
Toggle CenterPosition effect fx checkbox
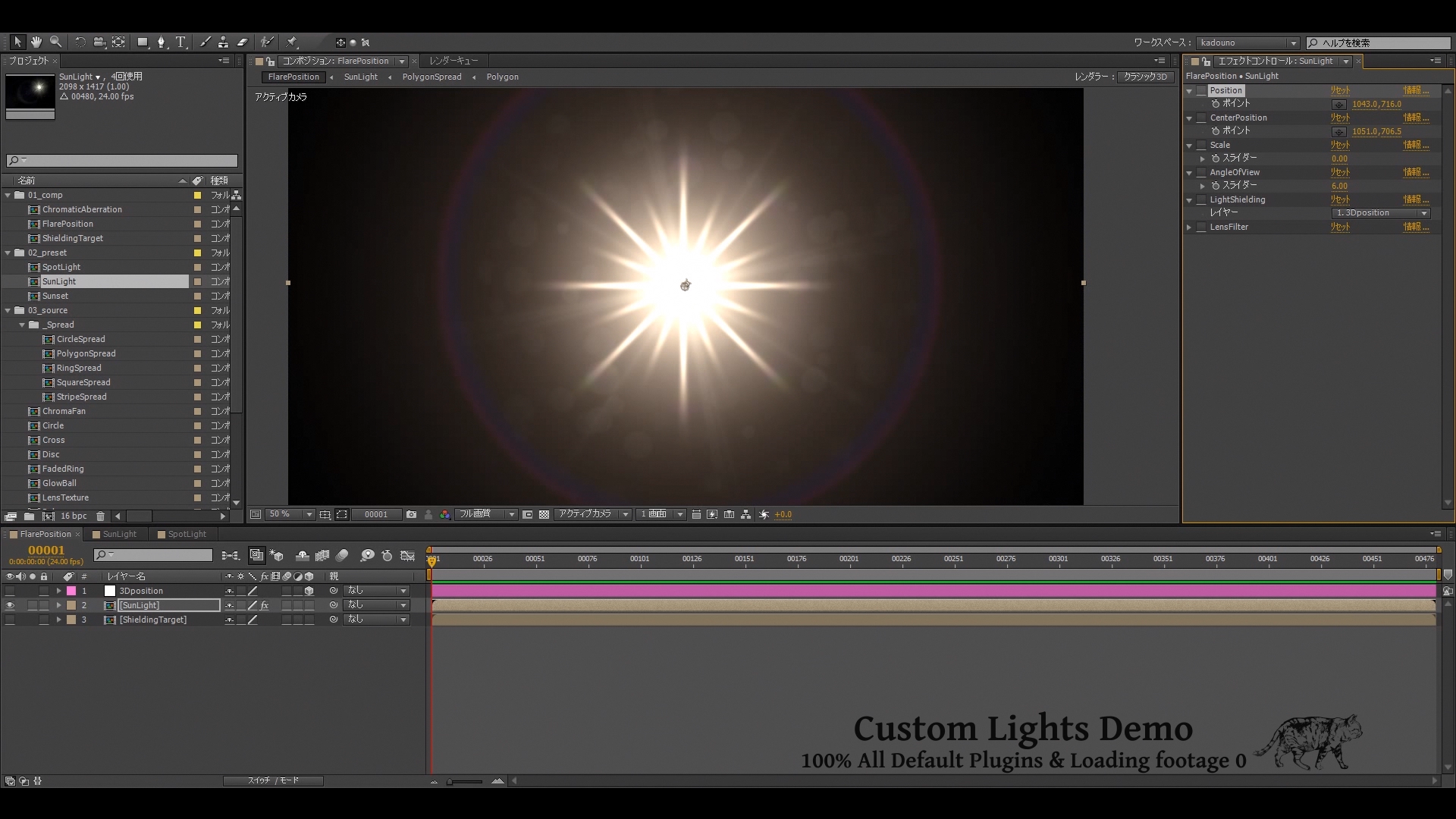(x=1201, y=118)
